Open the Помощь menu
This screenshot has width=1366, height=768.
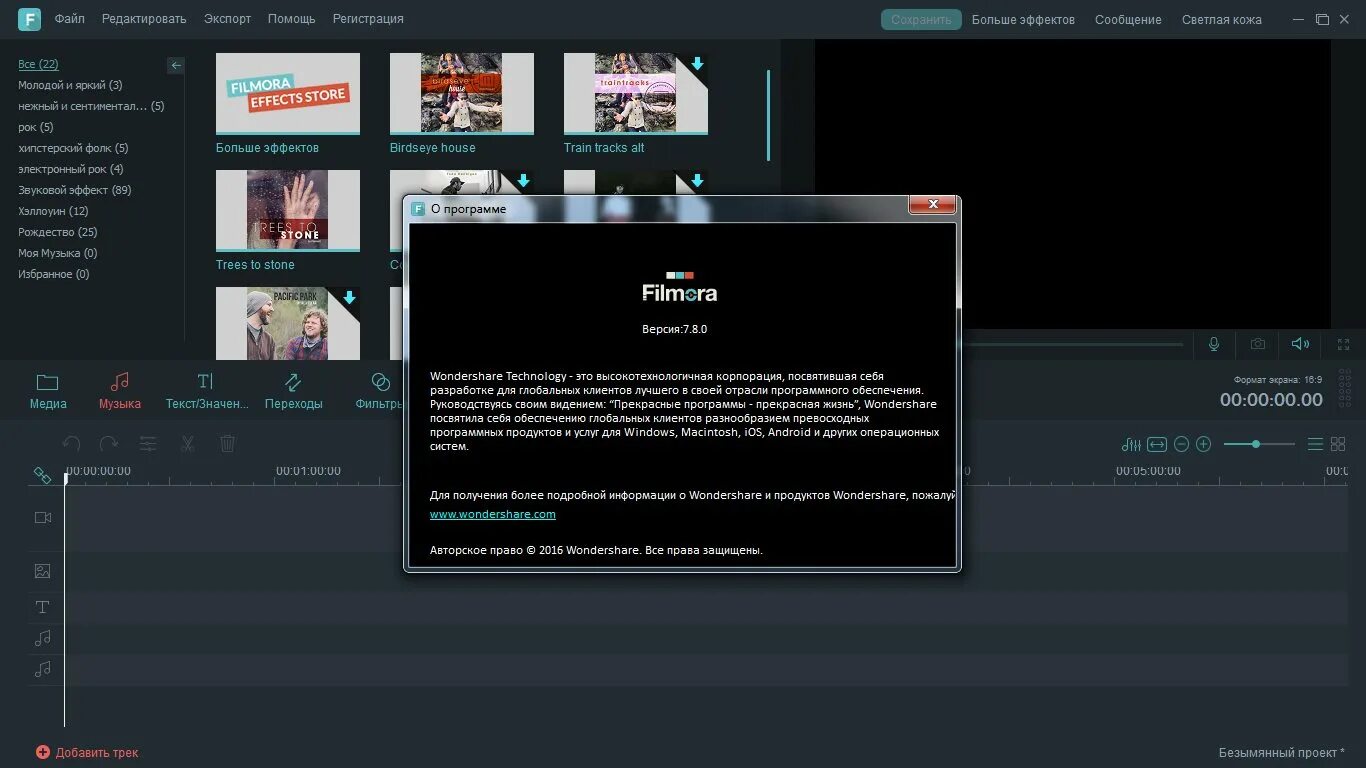point(292,19)
